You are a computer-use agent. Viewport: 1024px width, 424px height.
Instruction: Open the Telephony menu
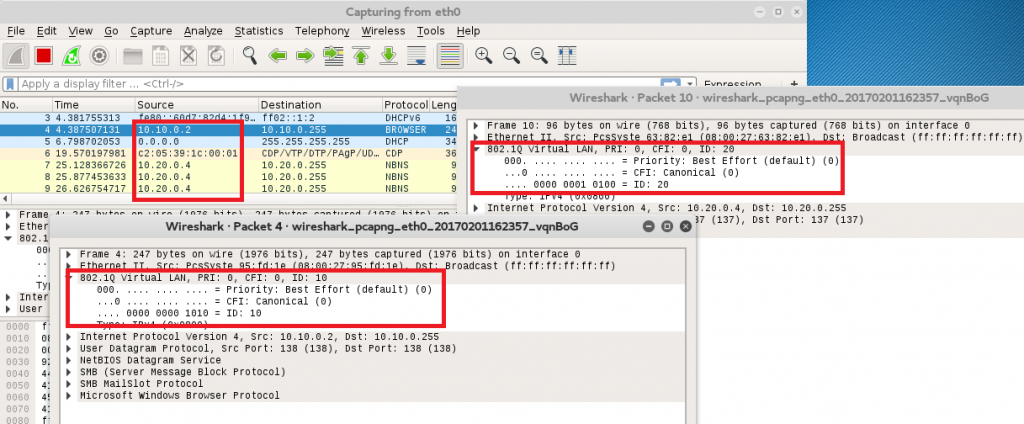click(x=322, y=31)
